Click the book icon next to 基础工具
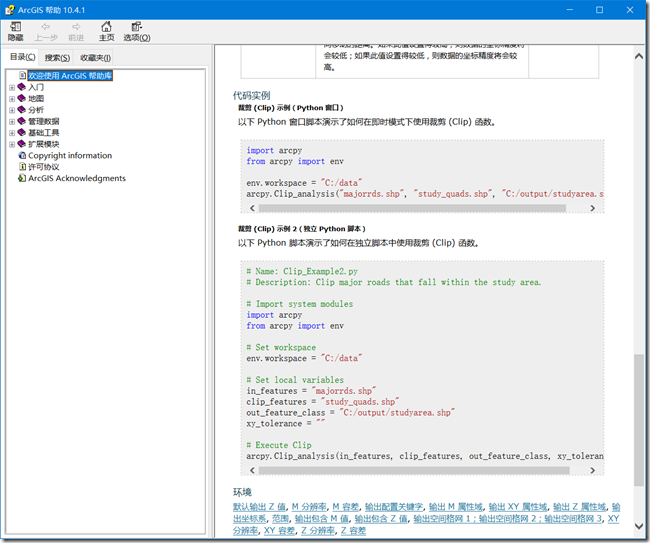Screen dimensions: 650x543 22,132
